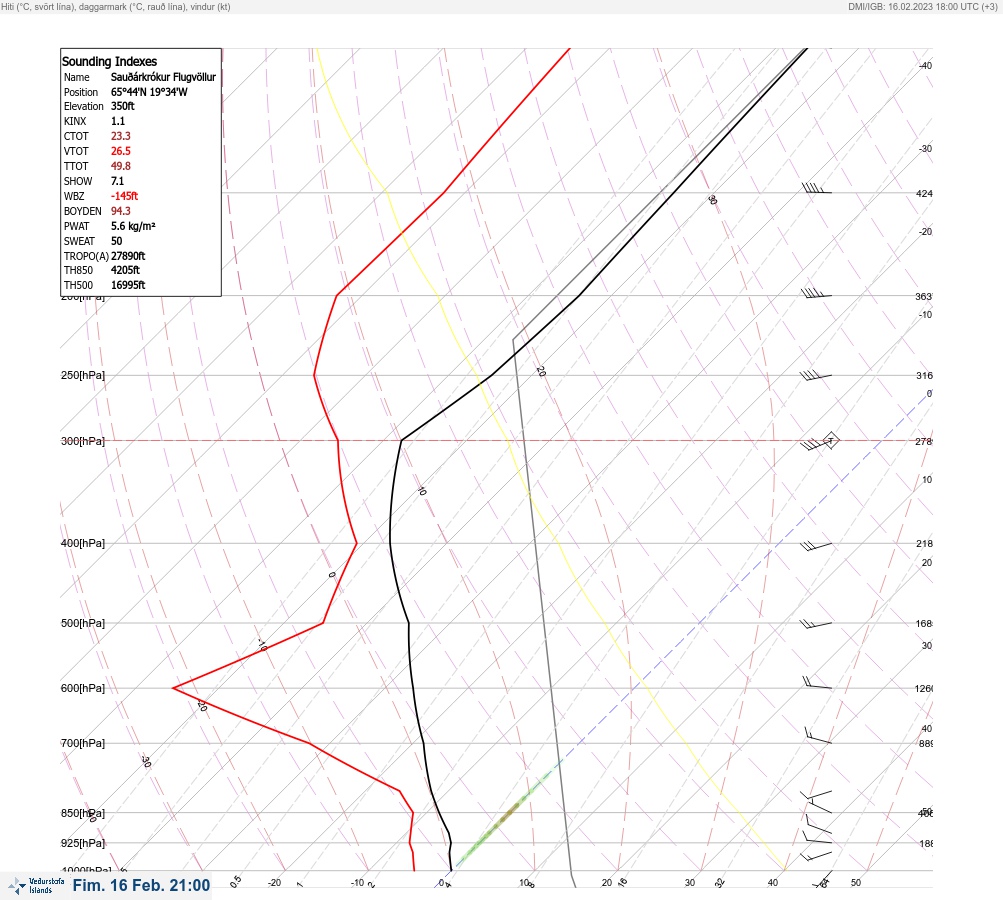Select the wind barb beside the 424 label
Image resolution: width=1003 pixels, height=900 pixels.
pyautogui.click(x=816, y=188)
